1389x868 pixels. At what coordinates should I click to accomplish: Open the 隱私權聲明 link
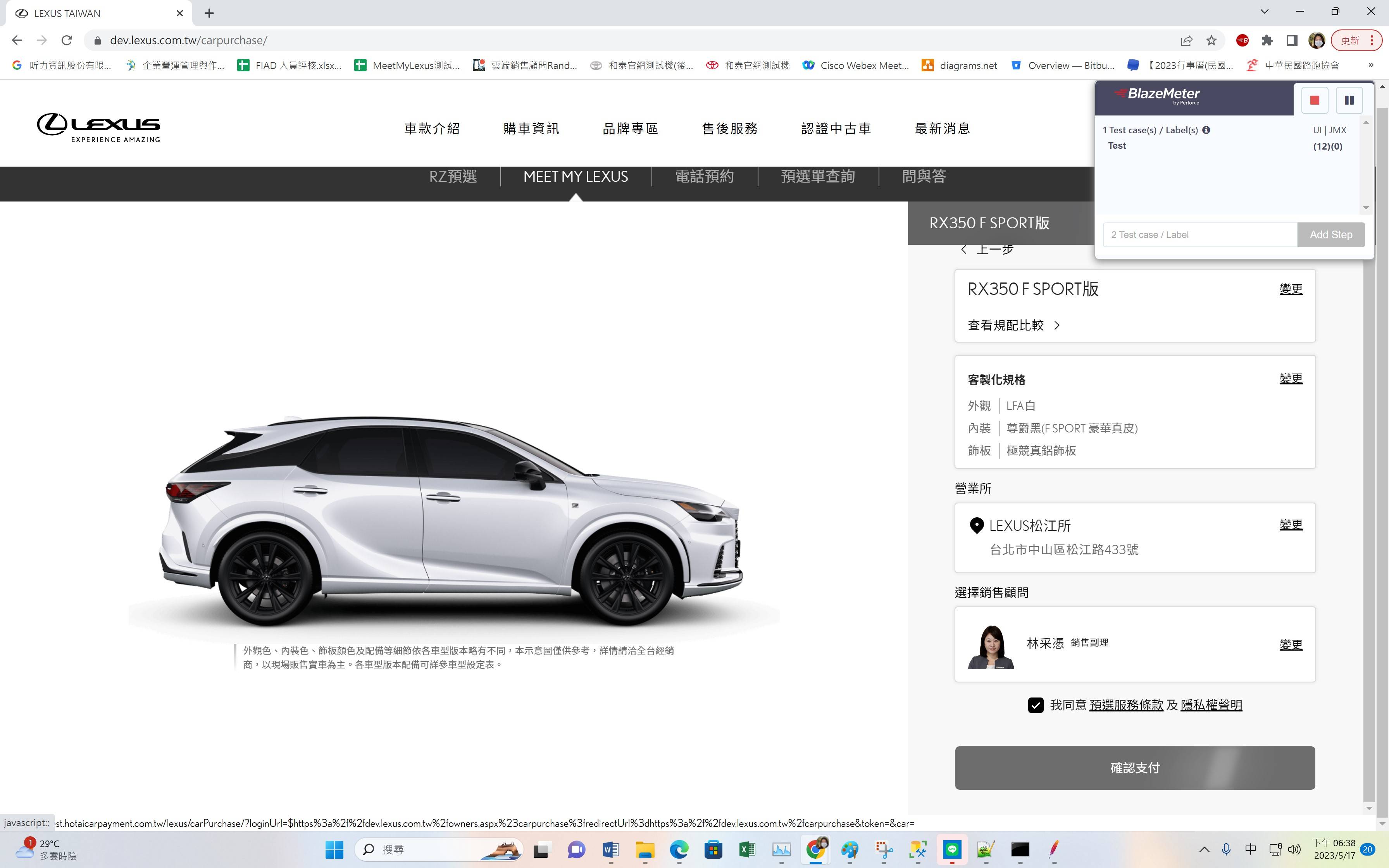click(x=1211, y=705)
